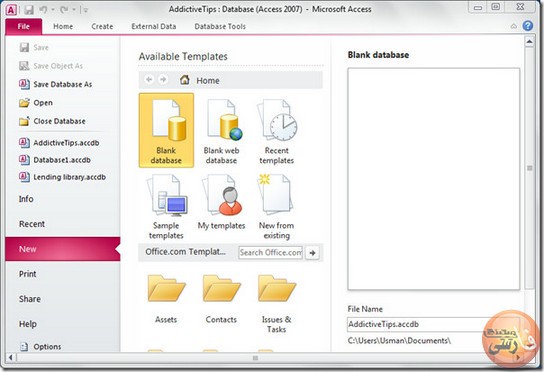Click the File Name input field

click(x=433, y=324)
